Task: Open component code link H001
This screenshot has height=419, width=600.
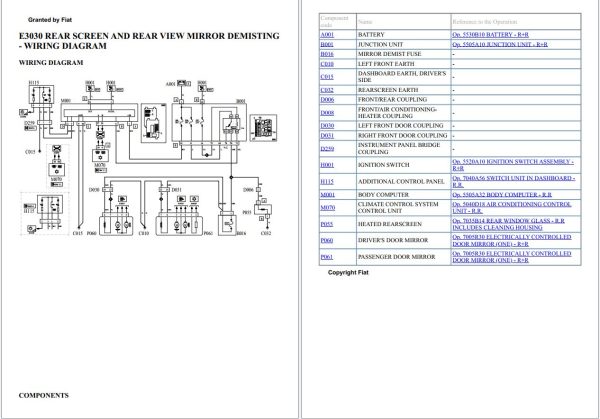Action: point(327,165)
